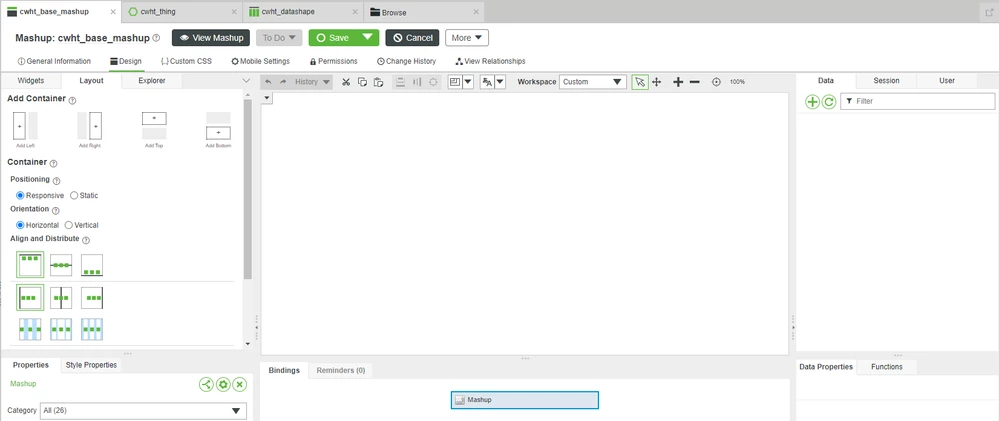The image size is (999, 421).
Task: Switch to the cwht_thing tab
Action: (182, 11)
